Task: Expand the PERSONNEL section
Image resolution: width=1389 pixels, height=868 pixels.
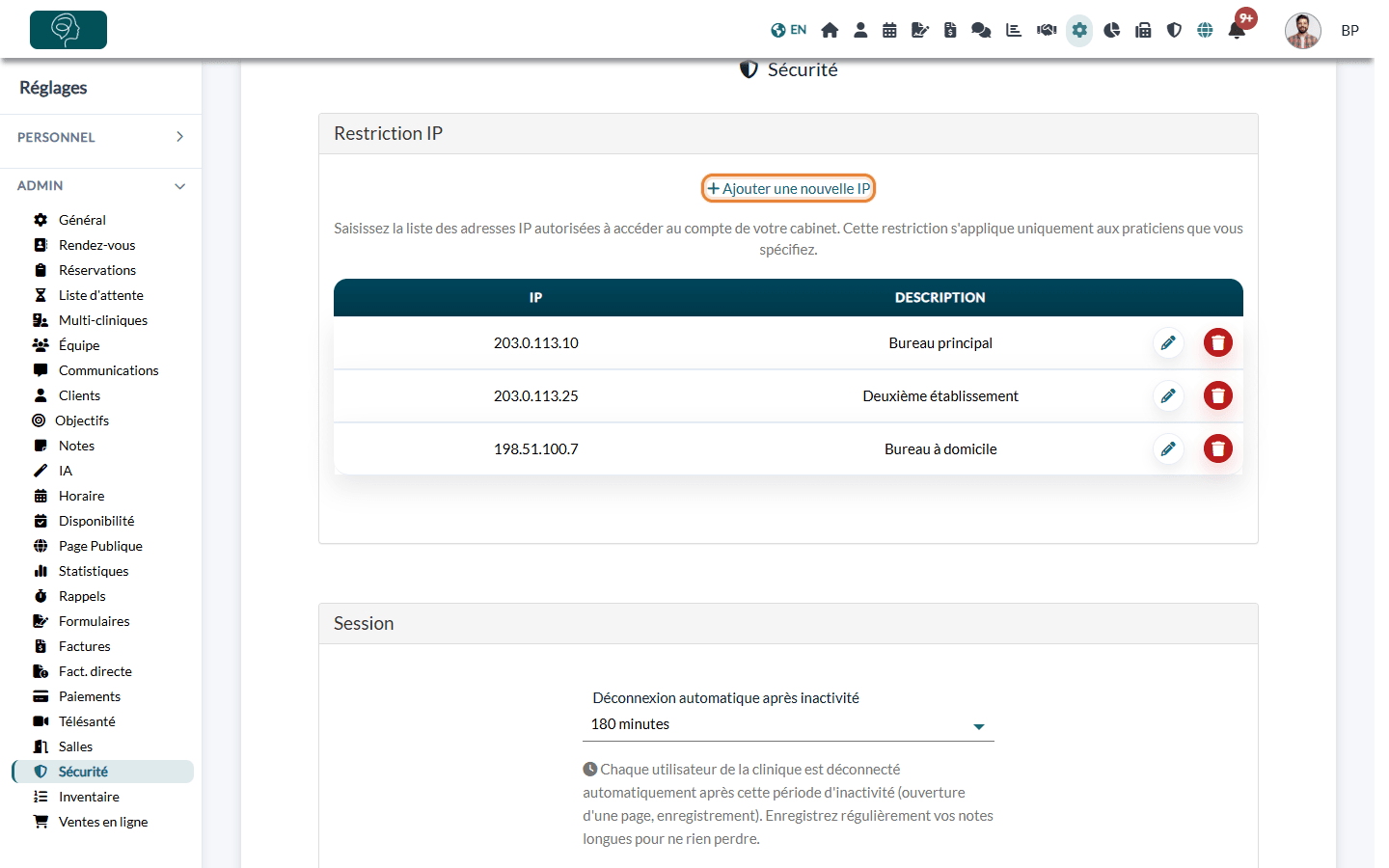Action: (x=101, y=137)
